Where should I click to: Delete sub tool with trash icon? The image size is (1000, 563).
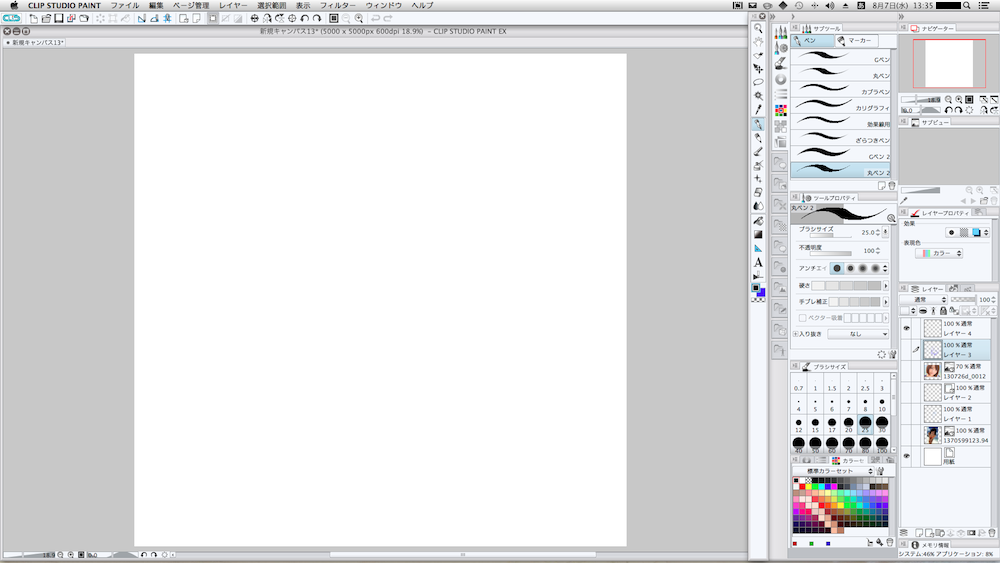coord(892,186)
